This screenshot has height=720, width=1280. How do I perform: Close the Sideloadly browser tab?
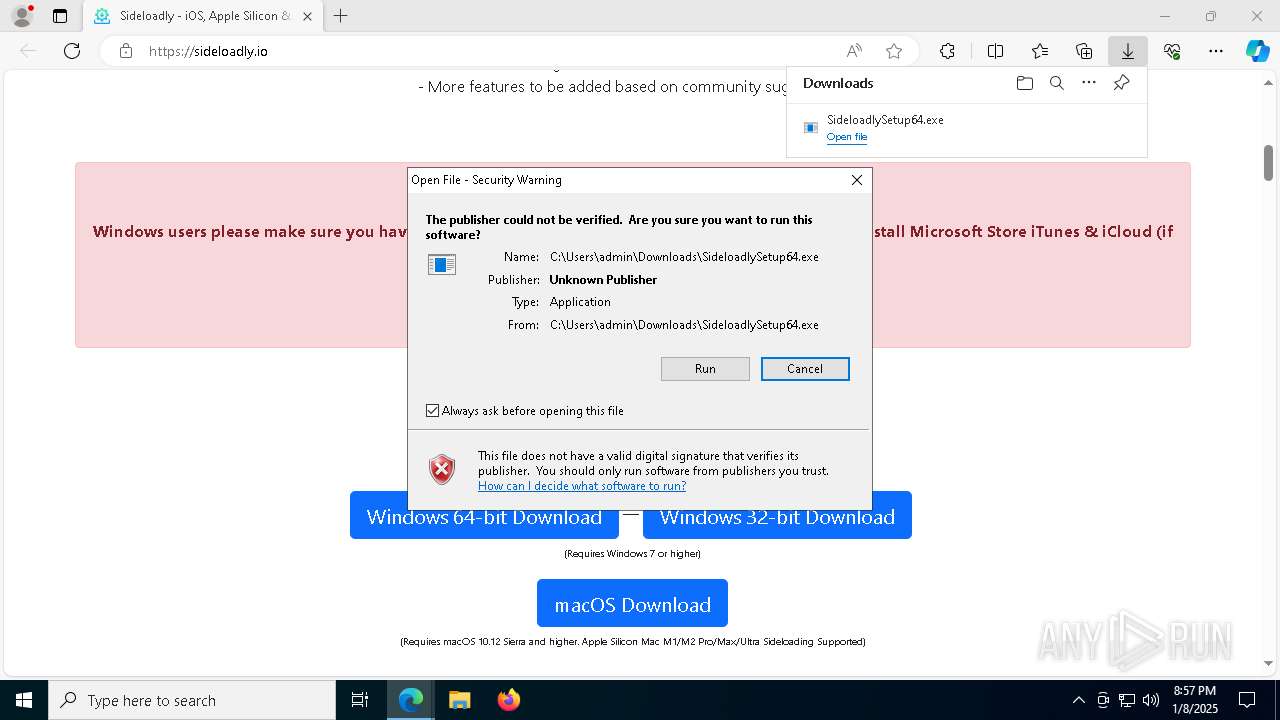coord(307,16)
